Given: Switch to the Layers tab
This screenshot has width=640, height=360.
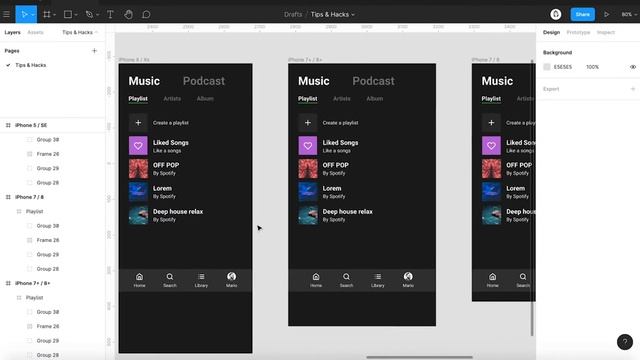Looking at the screenshot, I should pos(12,32).
